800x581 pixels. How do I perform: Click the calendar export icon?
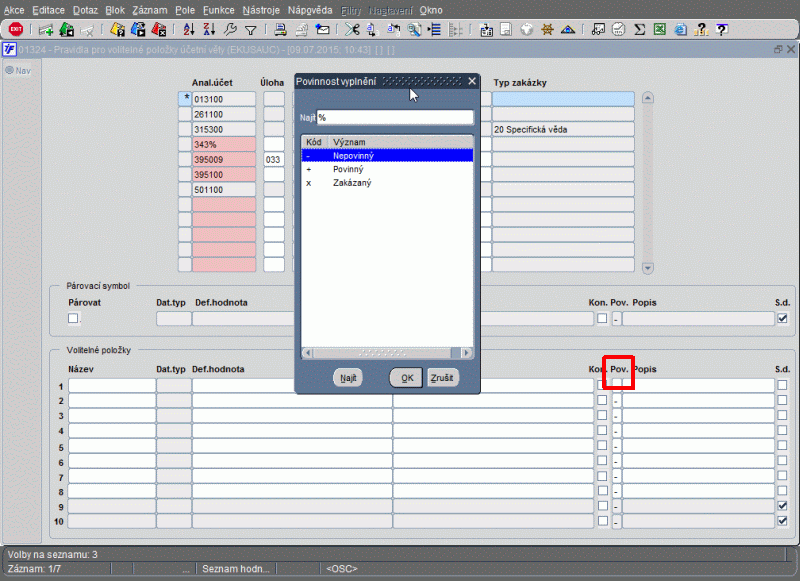486,30
